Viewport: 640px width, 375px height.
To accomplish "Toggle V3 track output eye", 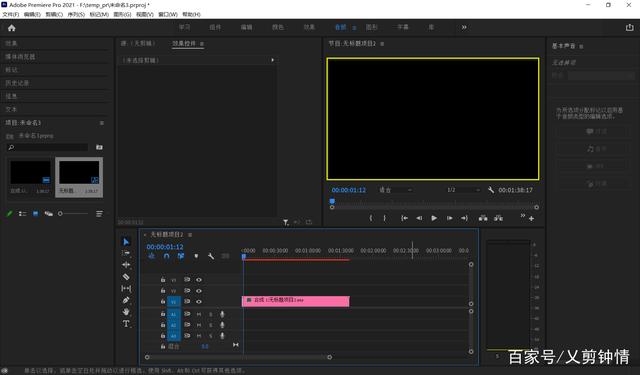I will coord(199,280).
